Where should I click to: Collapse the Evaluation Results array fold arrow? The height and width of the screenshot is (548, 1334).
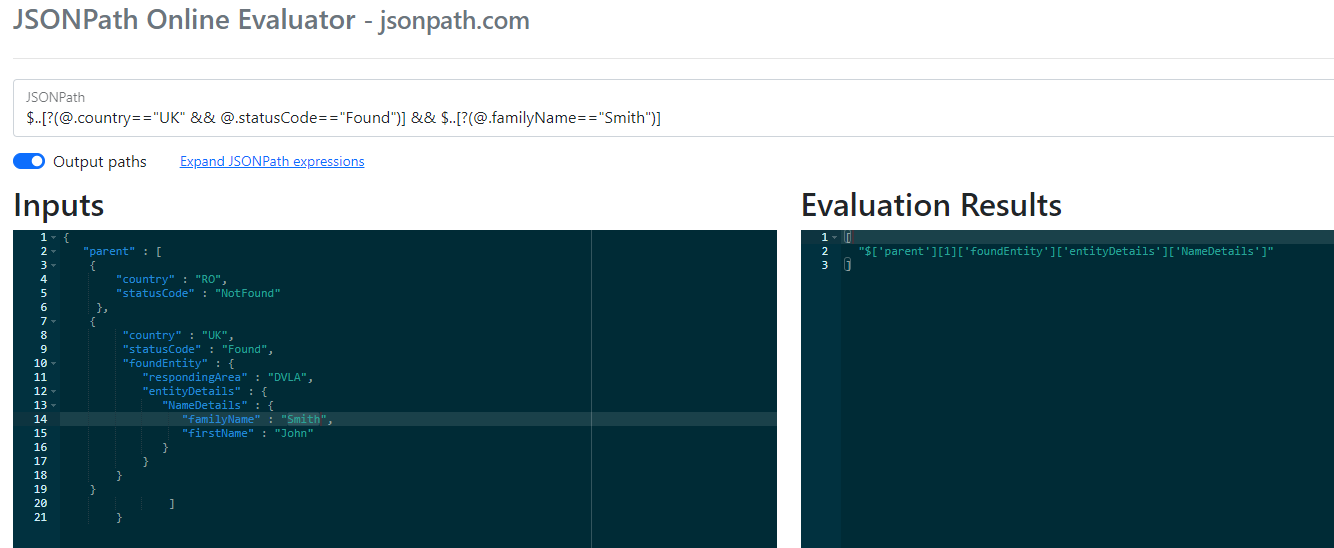point(835,237)
